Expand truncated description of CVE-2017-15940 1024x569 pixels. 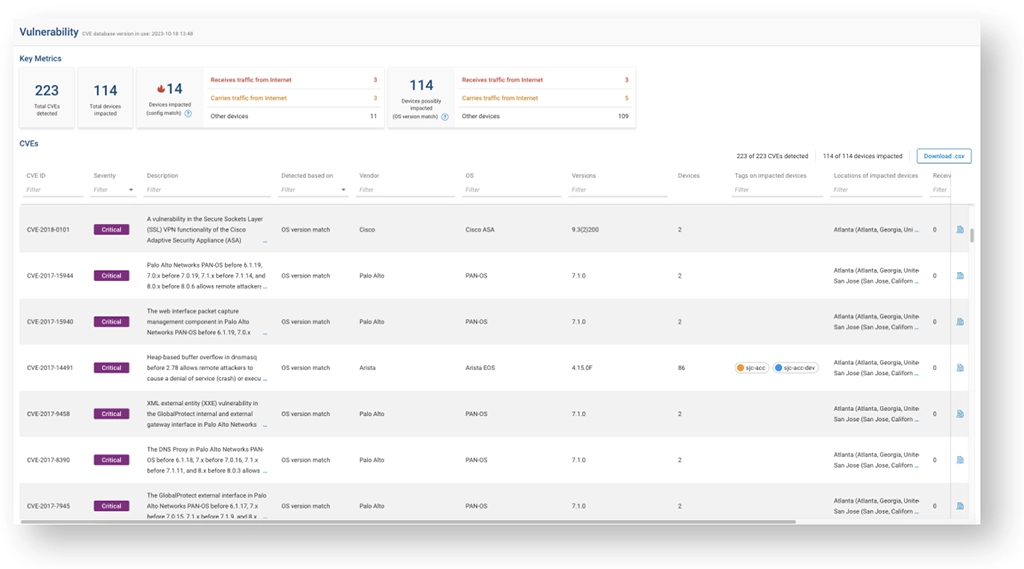(x=264, y=333)
